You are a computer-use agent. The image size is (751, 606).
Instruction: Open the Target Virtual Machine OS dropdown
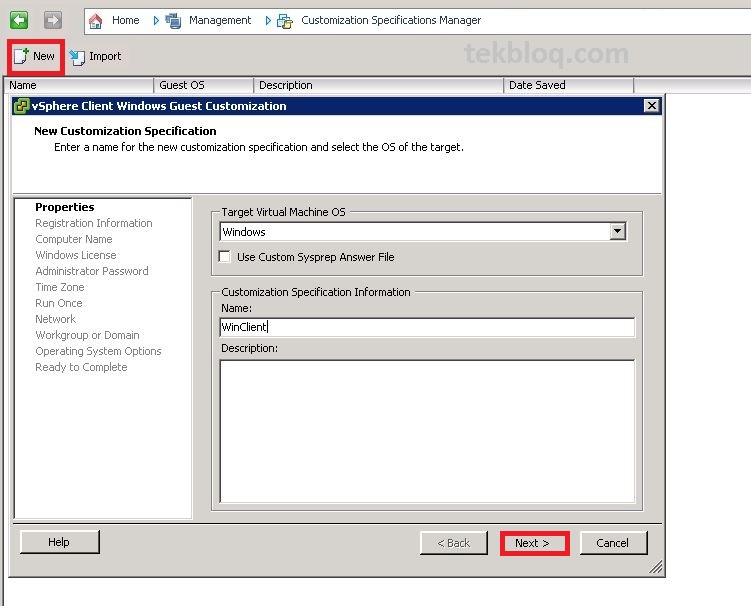point(617,231)
